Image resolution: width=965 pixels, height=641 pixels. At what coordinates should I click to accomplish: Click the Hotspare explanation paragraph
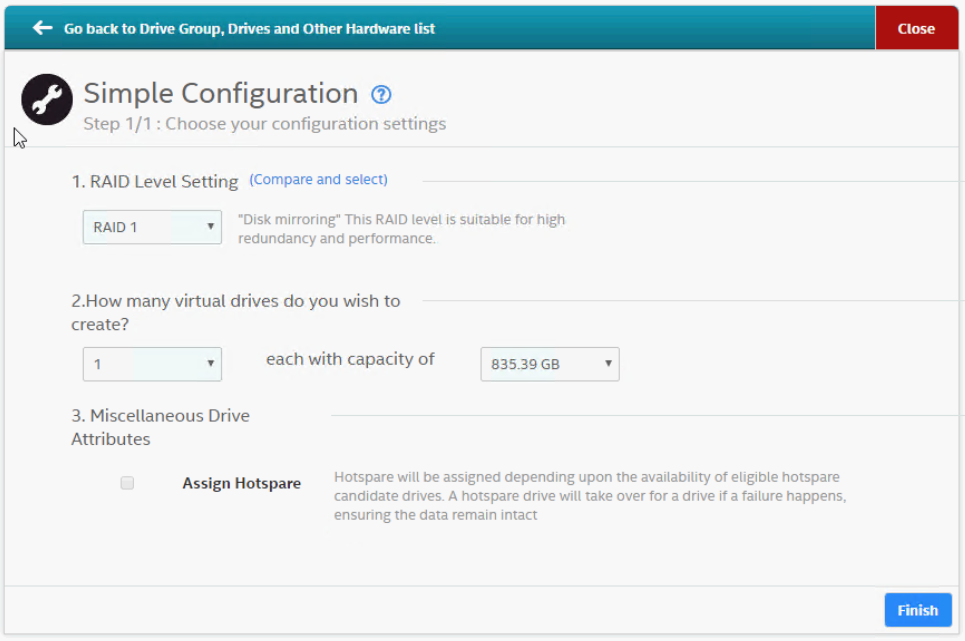[x=590, y=496]
